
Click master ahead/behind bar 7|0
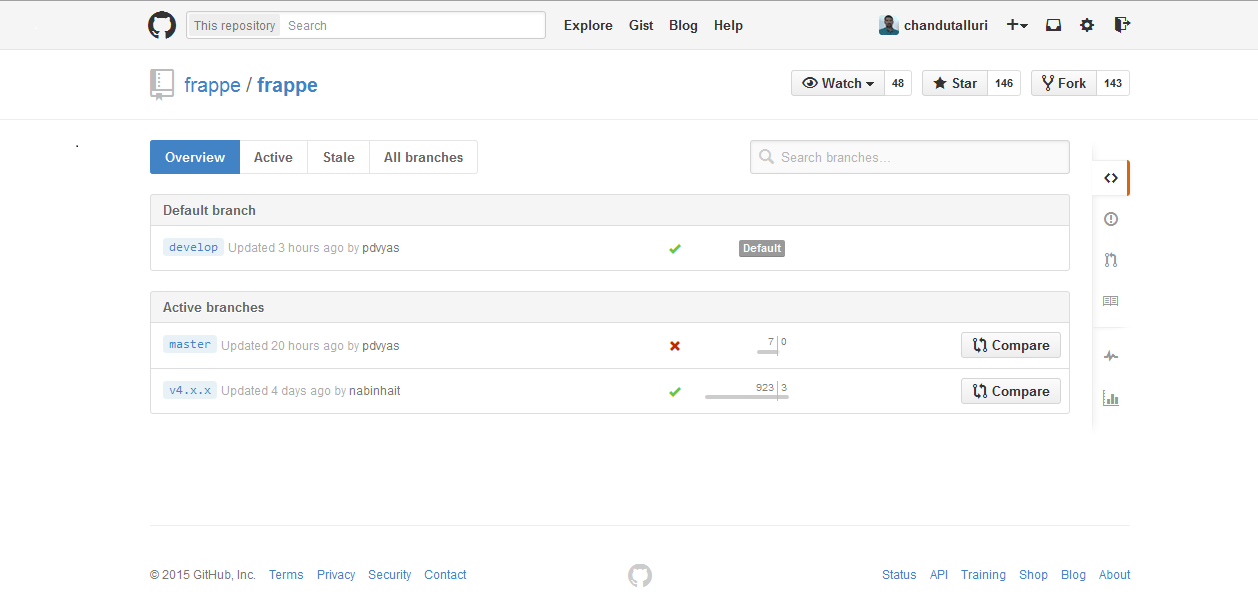772,346
